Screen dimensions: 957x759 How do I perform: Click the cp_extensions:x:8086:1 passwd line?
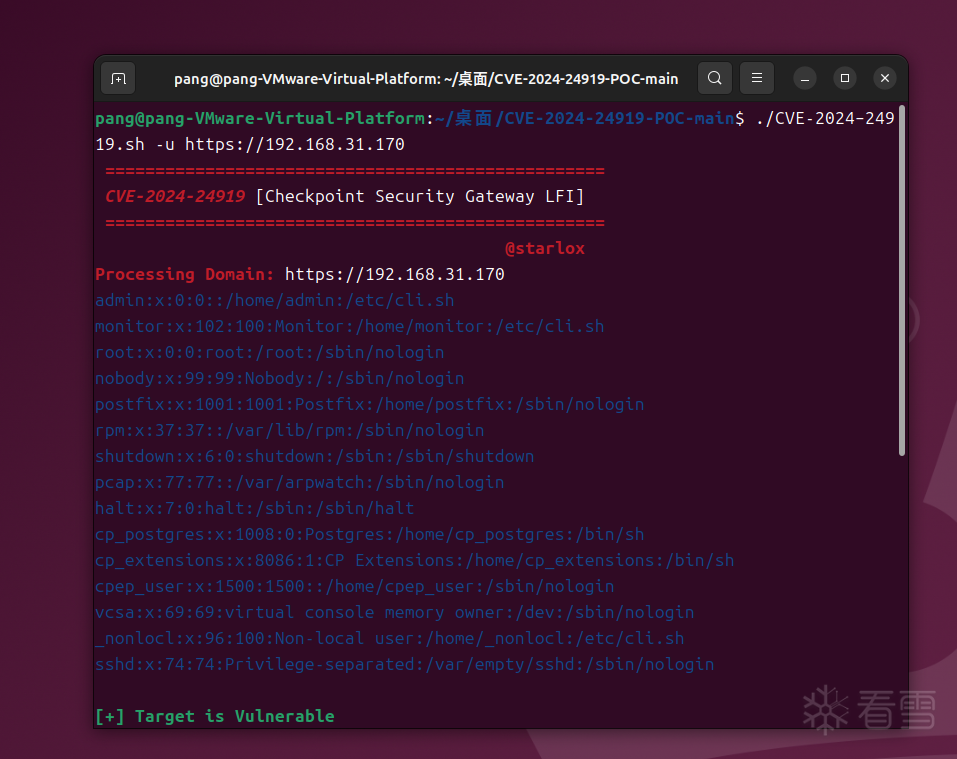tap(415, 561)
